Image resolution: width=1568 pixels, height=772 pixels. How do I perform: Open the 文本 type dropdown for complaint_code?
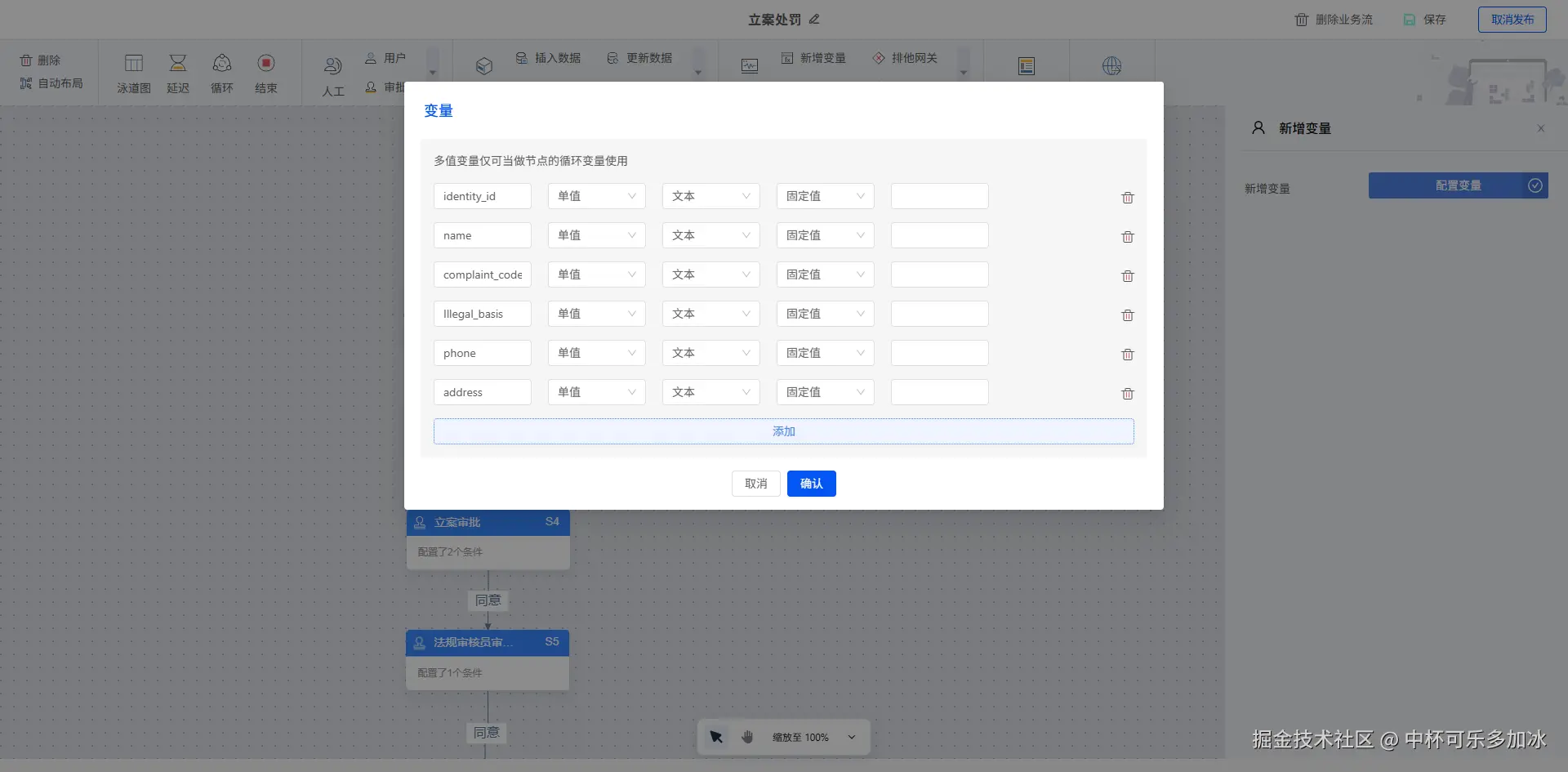(x=710, y=274)
